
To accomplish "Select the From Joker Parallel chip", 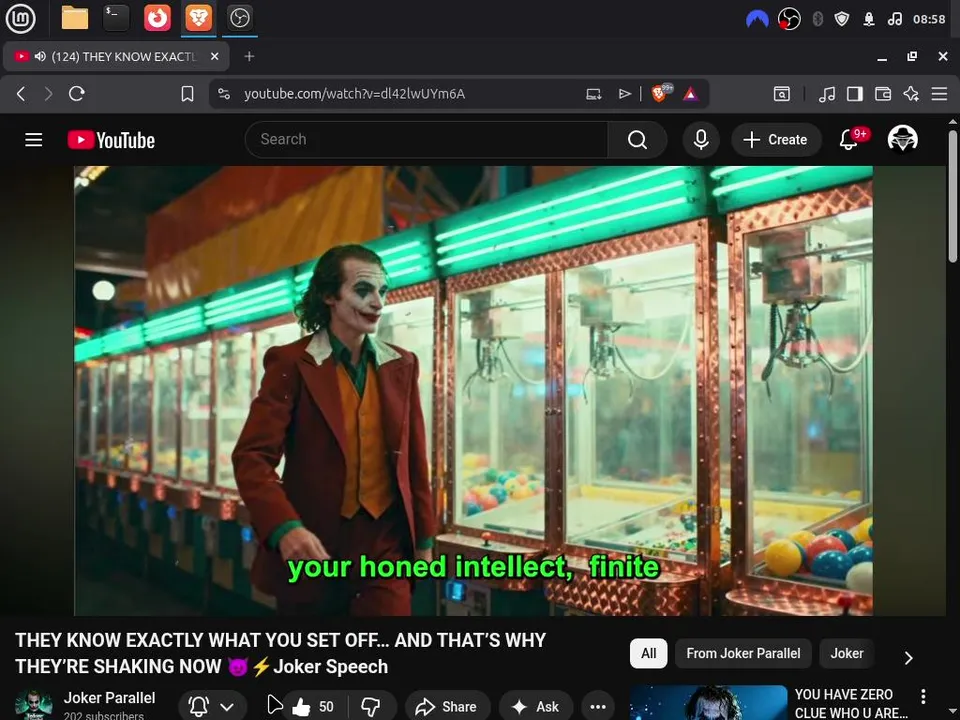I will pyautogui.click(x=743, y=653).
